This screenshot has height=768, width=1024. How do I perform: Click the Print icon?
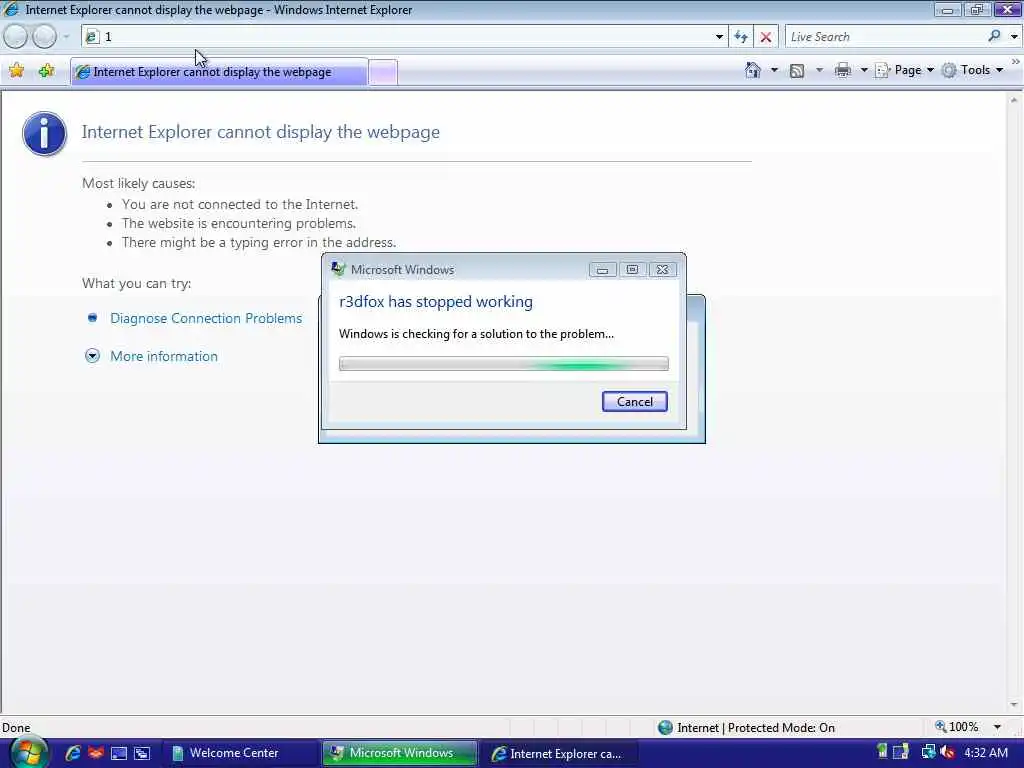pyautogui.click(x=843, y=70)
